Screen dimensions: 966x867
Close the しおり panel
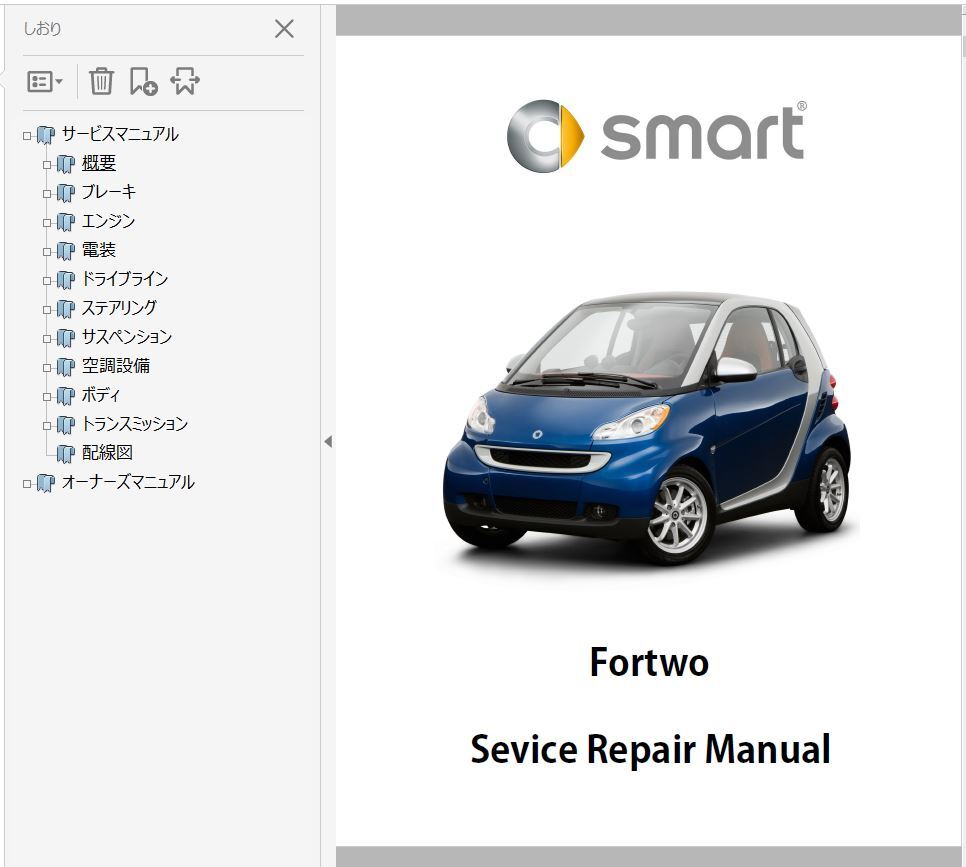284,29
